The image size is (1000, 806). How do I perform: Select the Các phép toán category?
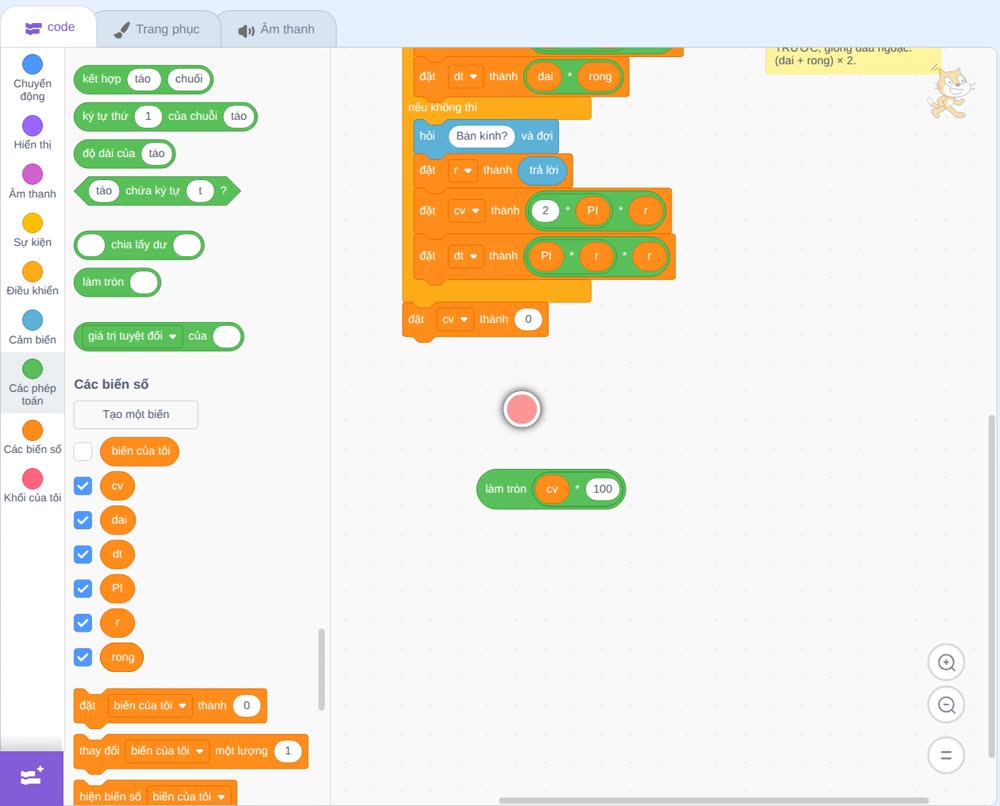coord(33,382)
